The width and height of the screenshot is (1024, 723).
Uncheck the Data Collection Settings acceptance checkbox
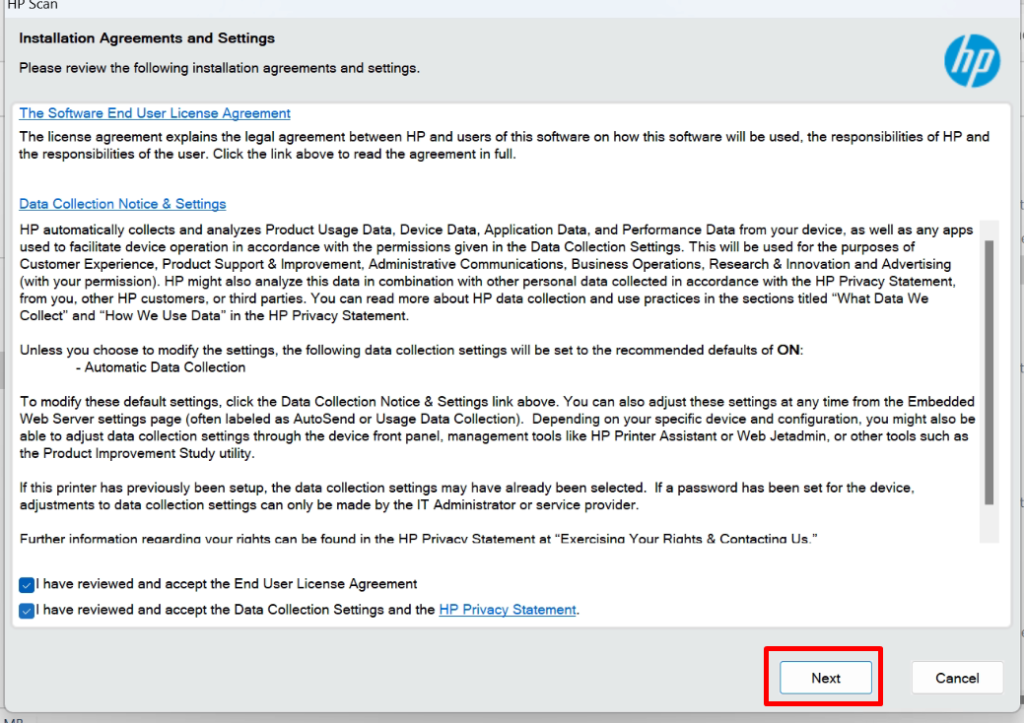pyautogui.click(x=27, y=610)
